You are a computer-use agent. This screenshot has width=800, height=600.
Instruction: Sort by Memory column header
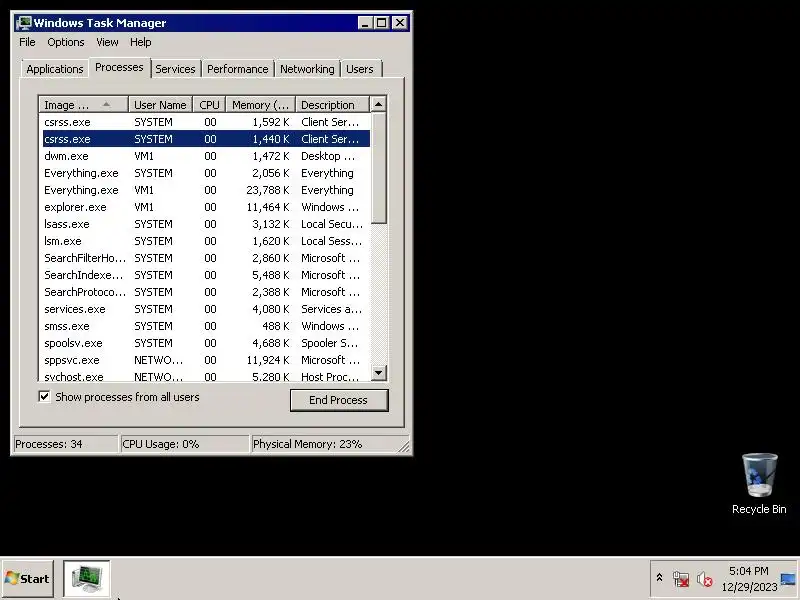[x=261, y=105]
